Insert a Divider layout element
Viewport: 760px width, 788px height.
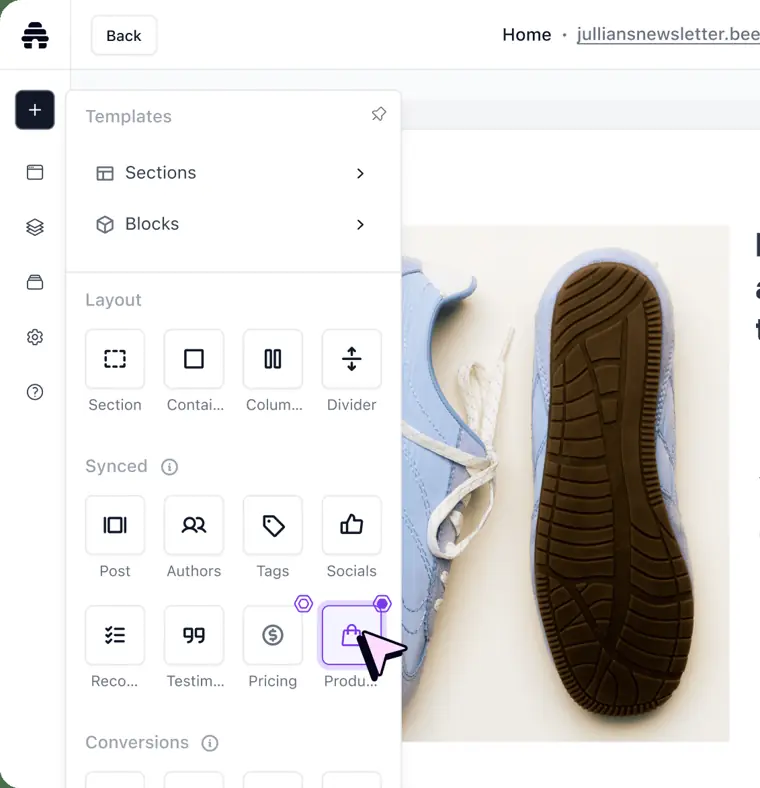tap(352, 359)
